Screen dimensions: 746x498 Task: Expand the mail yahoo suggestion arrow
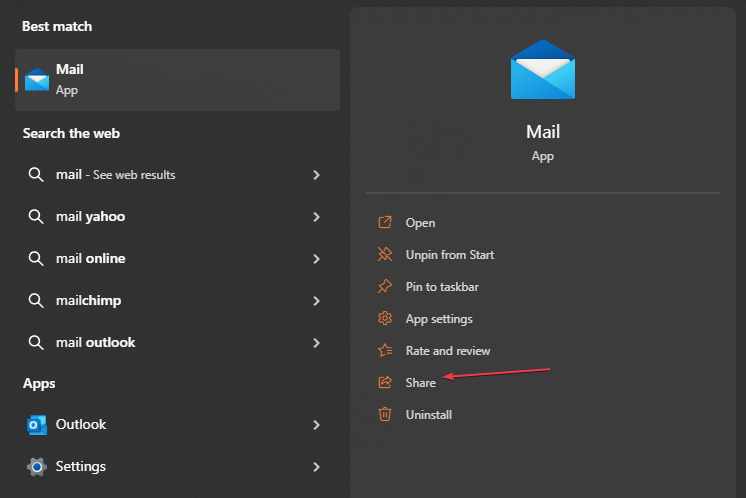click(316, 217)
